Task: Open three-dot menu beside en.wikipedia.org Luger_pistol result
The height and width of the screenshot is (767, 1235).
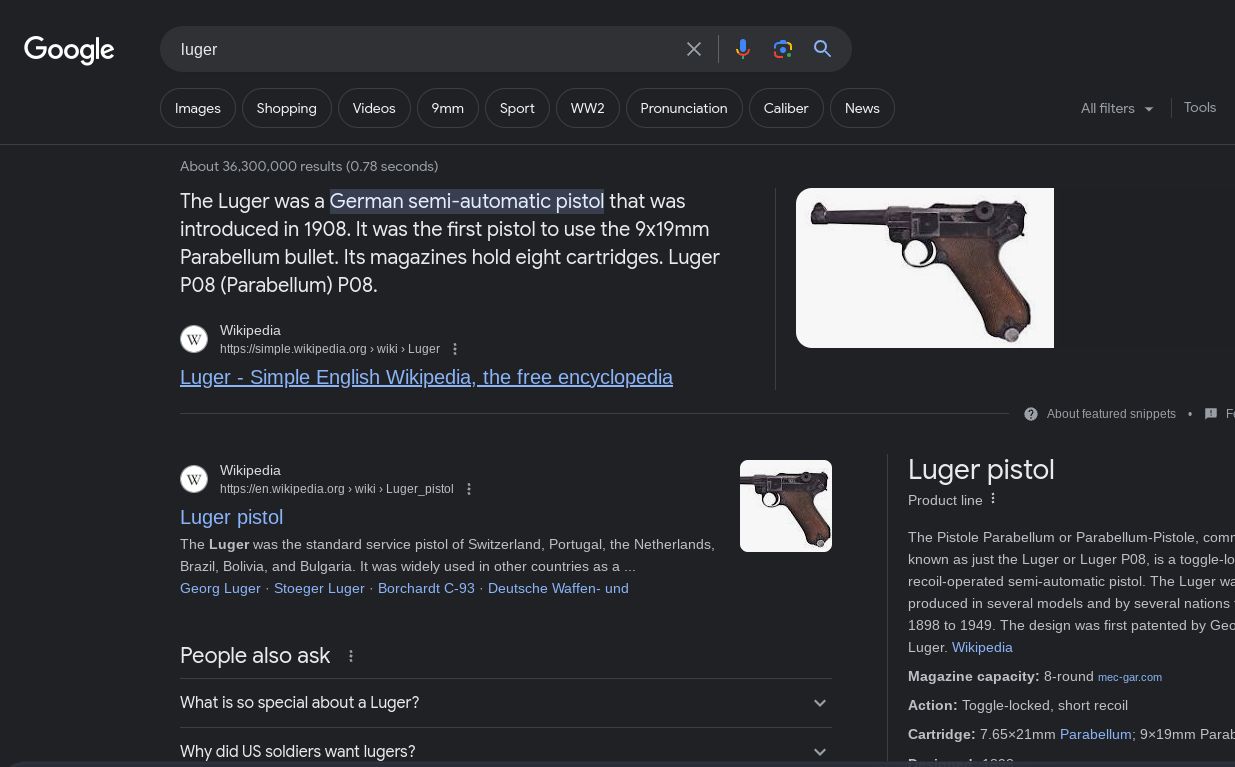Action: coord(469,489)
